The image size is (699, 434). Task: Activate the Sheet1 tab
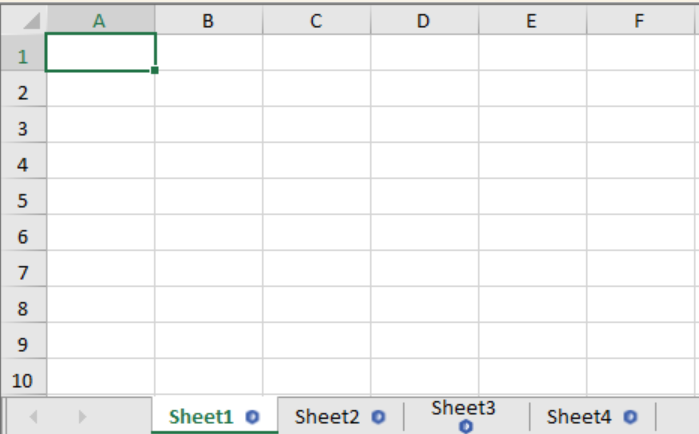tap(200, 417)
